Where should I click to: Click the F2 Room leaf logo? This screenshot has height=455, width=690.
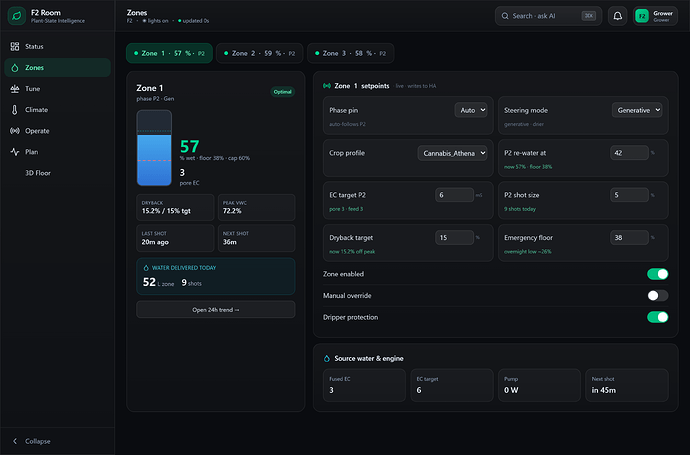point(17,16)
